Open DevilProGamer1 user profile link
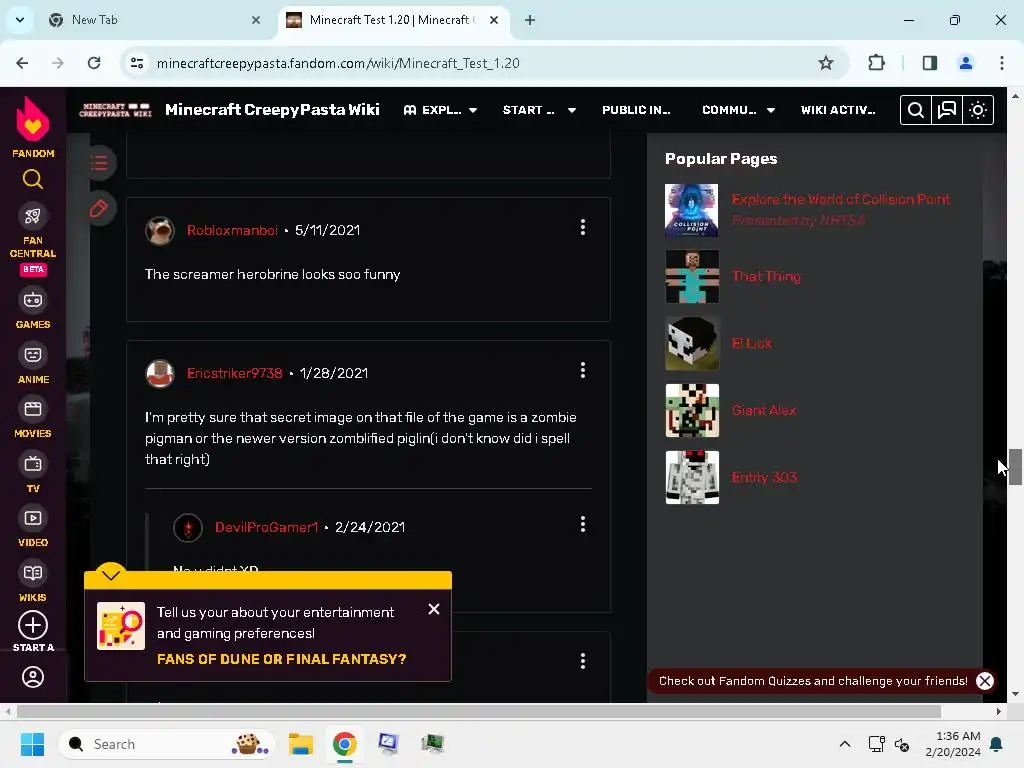1024x768 pixels. coord(266,527)
